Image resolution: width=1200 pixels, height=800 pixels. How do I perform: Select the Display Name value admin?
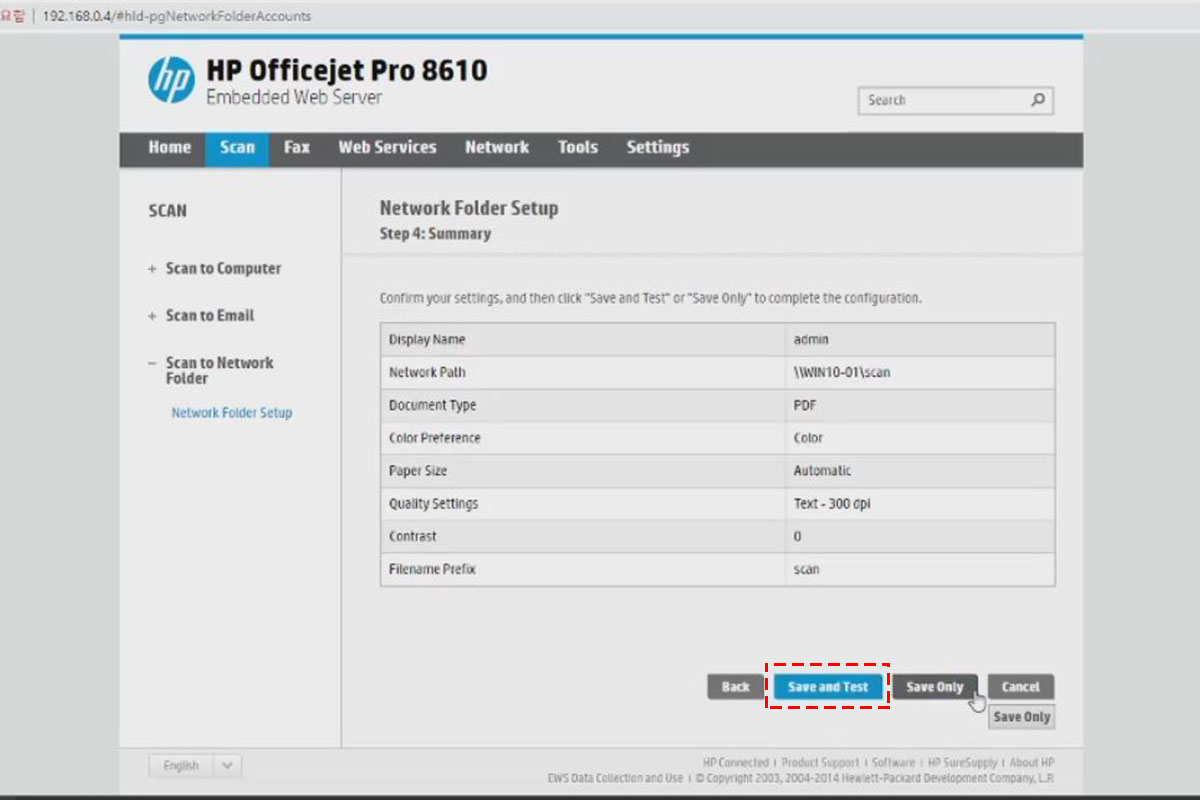pyautogui.click(x=811, y=340)
